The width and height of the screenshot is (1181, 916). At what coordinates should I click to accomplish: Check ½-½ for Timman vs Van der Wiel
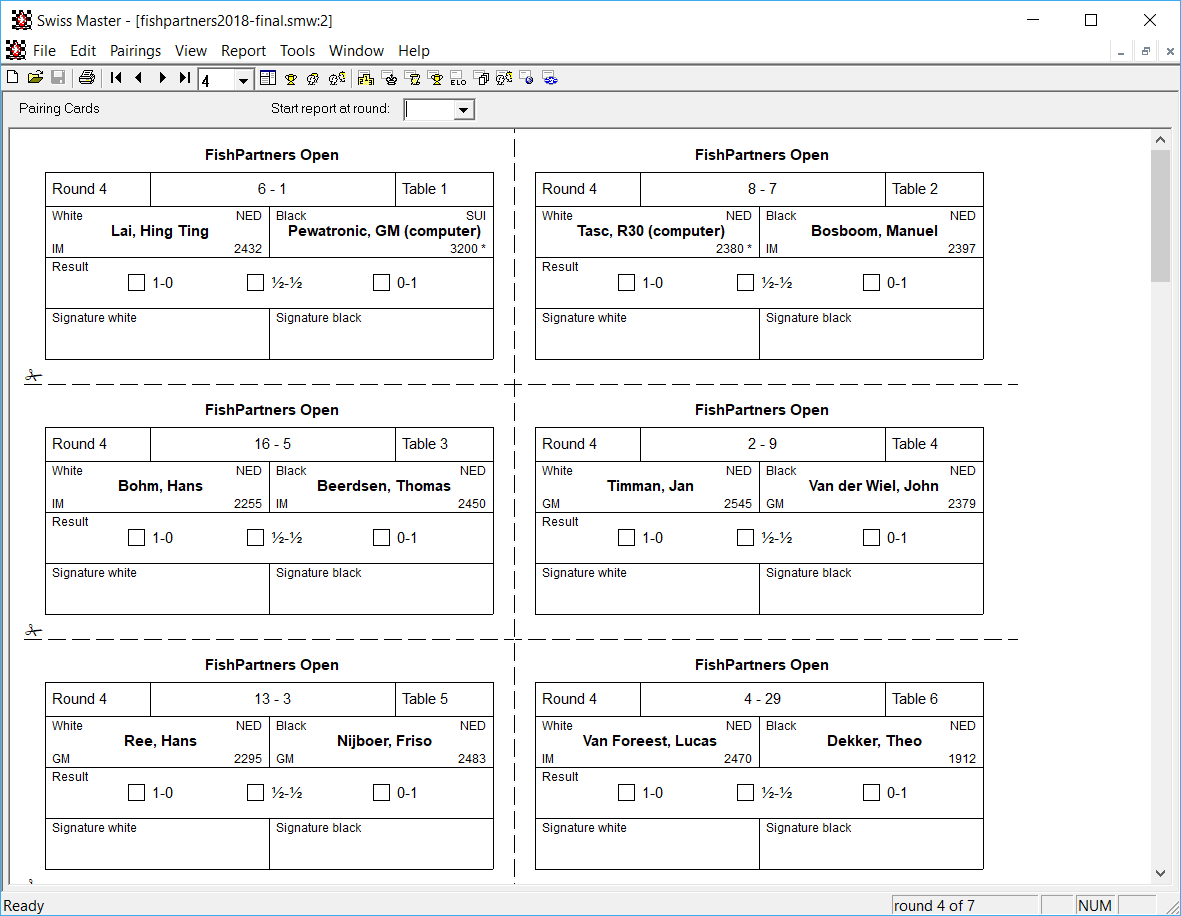click(x=745, y=537)
